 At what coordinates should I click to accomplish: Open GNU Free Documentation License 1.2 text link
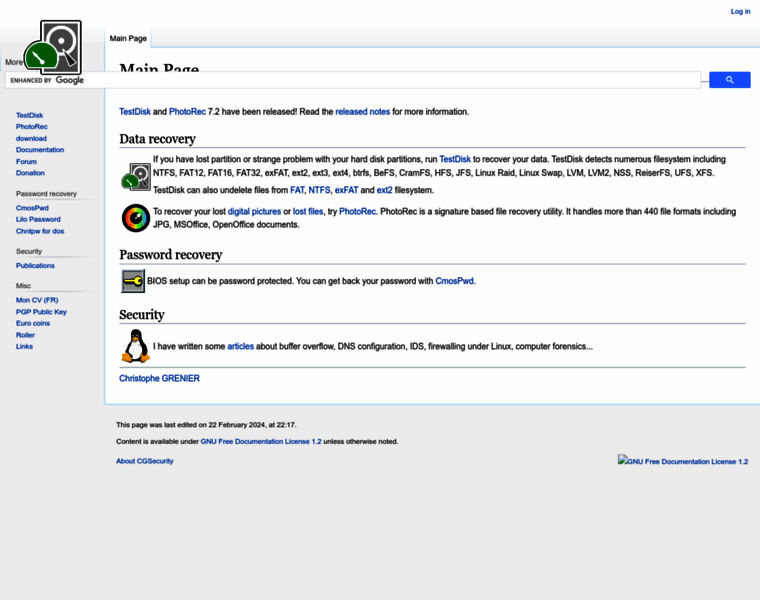261,442
